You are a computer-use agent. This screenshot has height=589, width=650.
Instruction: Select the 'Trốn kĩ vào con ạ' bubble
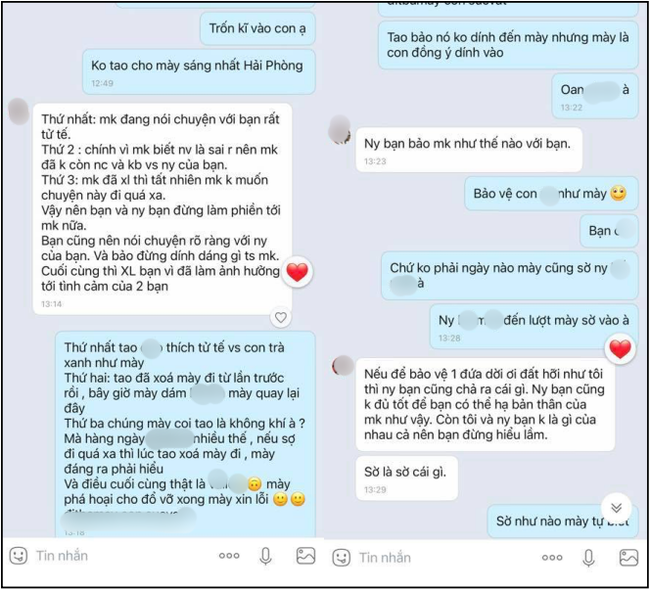[x=257, y=29]
